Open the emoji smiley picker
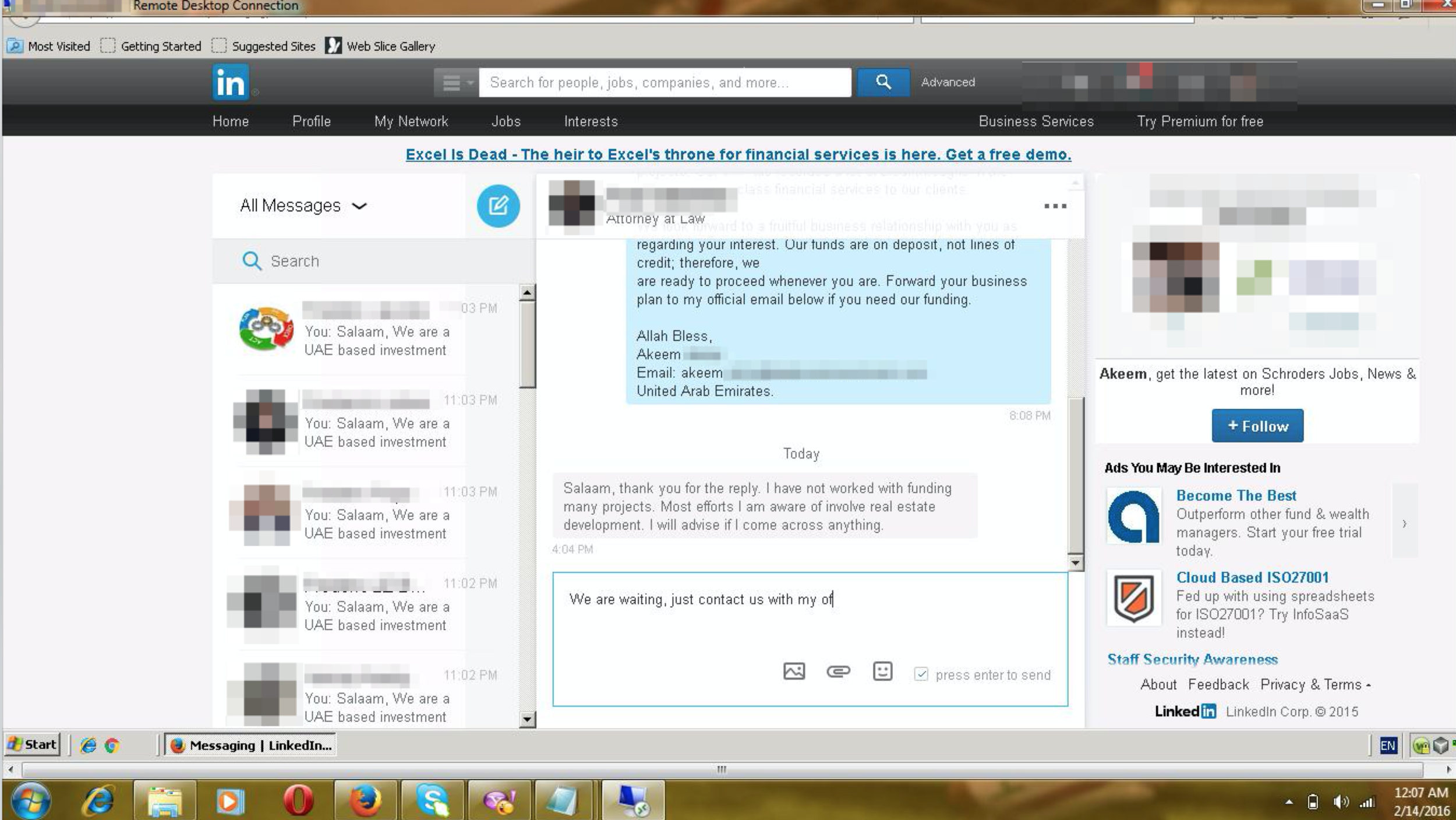 pos(882,671)
